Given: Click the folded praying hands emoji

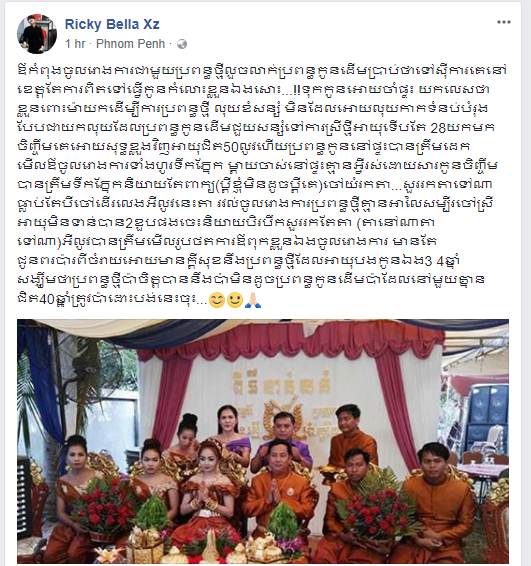Looking at the screenshot, I should 253,300.
